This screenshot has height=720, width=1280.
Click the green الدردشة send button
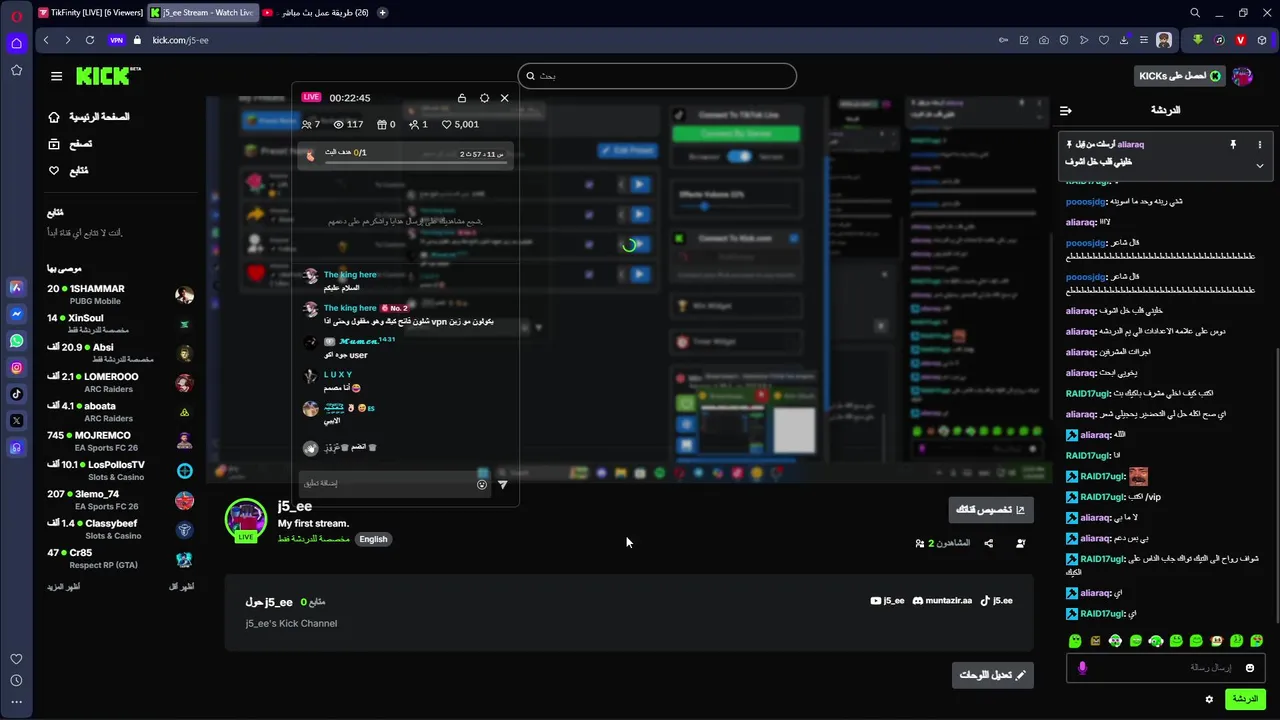click(1245, 699)
